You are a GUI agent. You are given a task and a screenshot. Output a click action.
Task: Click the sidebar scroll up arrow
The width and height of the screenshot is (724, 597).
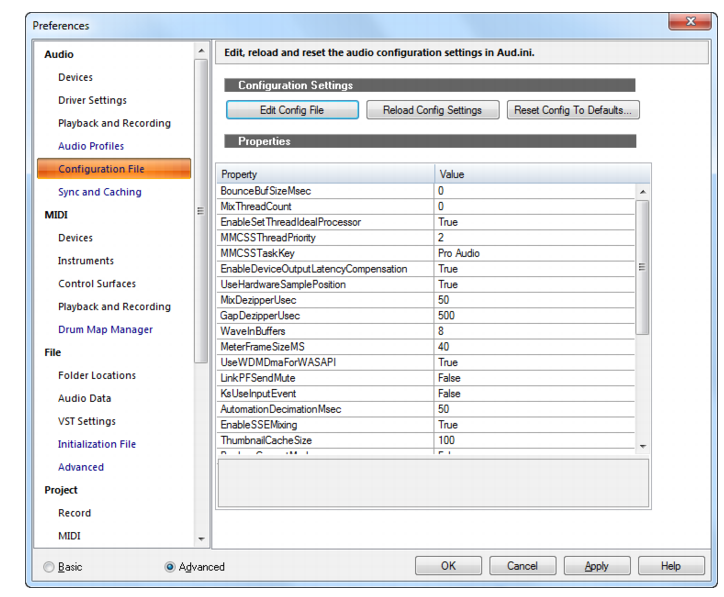tap(201, 50)
